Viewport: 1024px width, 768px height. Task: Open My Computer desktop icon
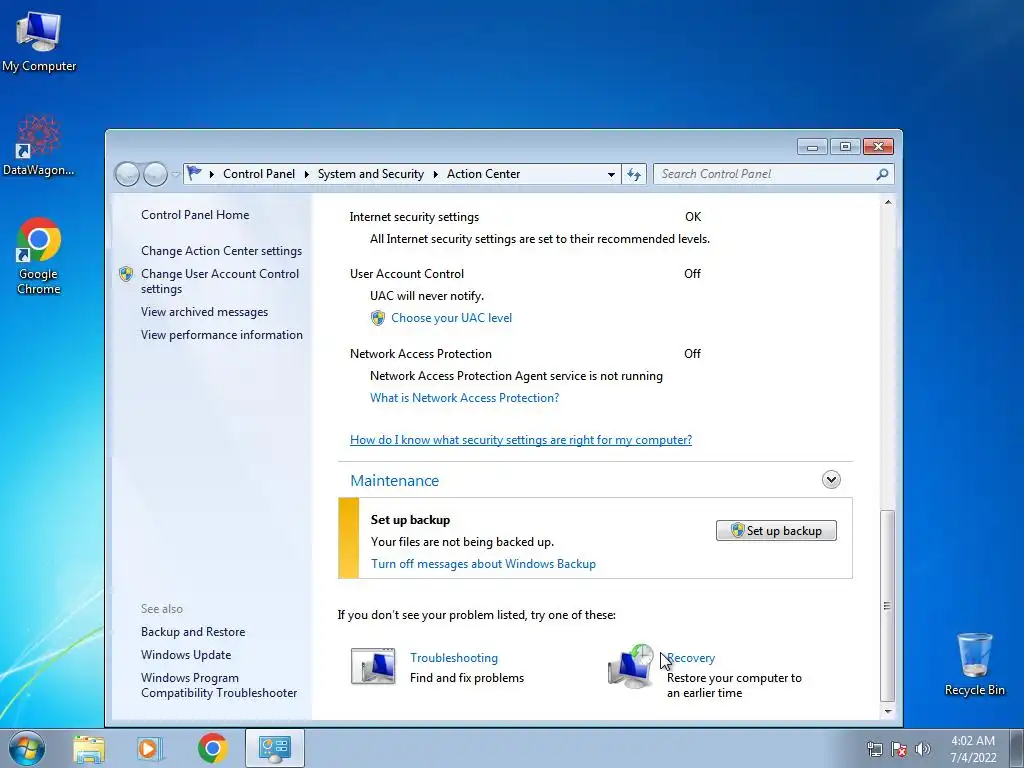click(39, 40)
